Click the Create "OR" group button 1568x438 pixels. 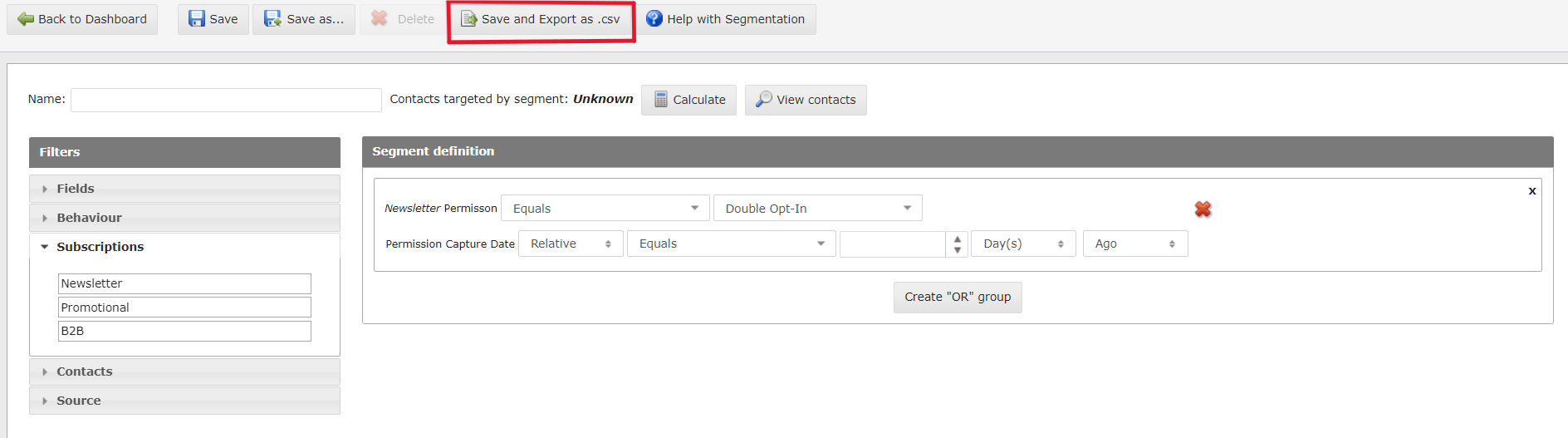957,297
